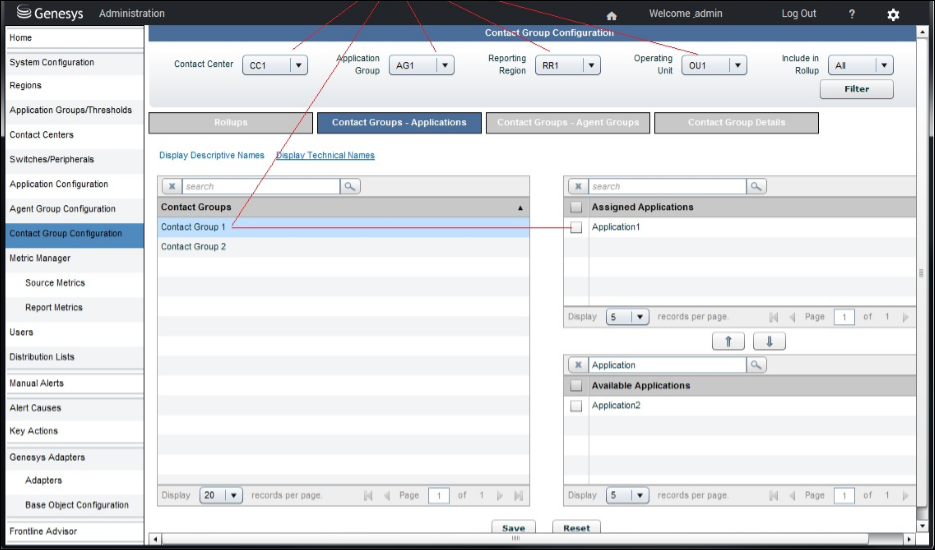Check the Assigned Applications select-all checkbox
This screenshot has width=935, height=550.
click(576, 208)
